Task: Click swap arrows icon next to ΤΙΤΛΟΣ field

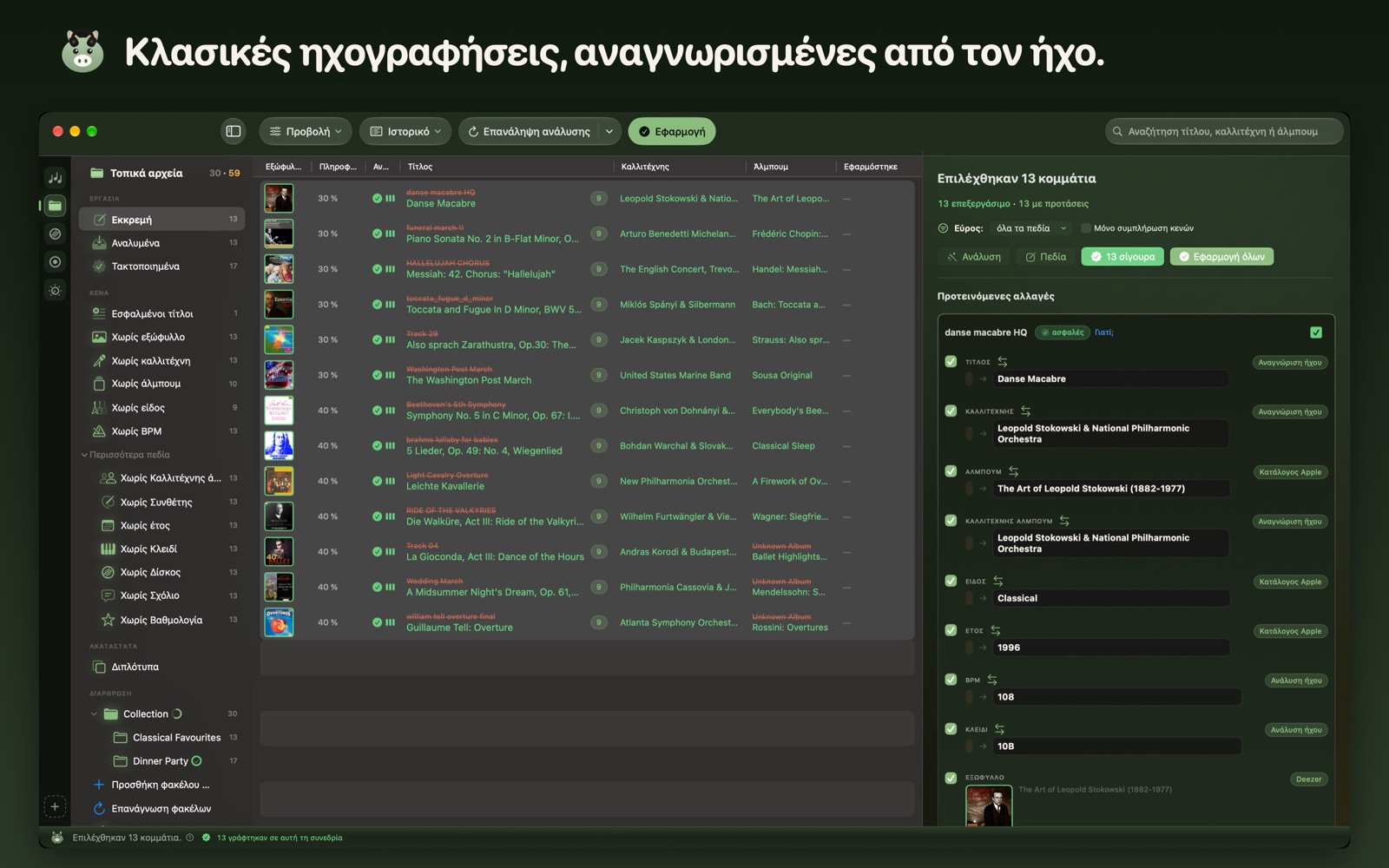Action: tap(1003, 362)
